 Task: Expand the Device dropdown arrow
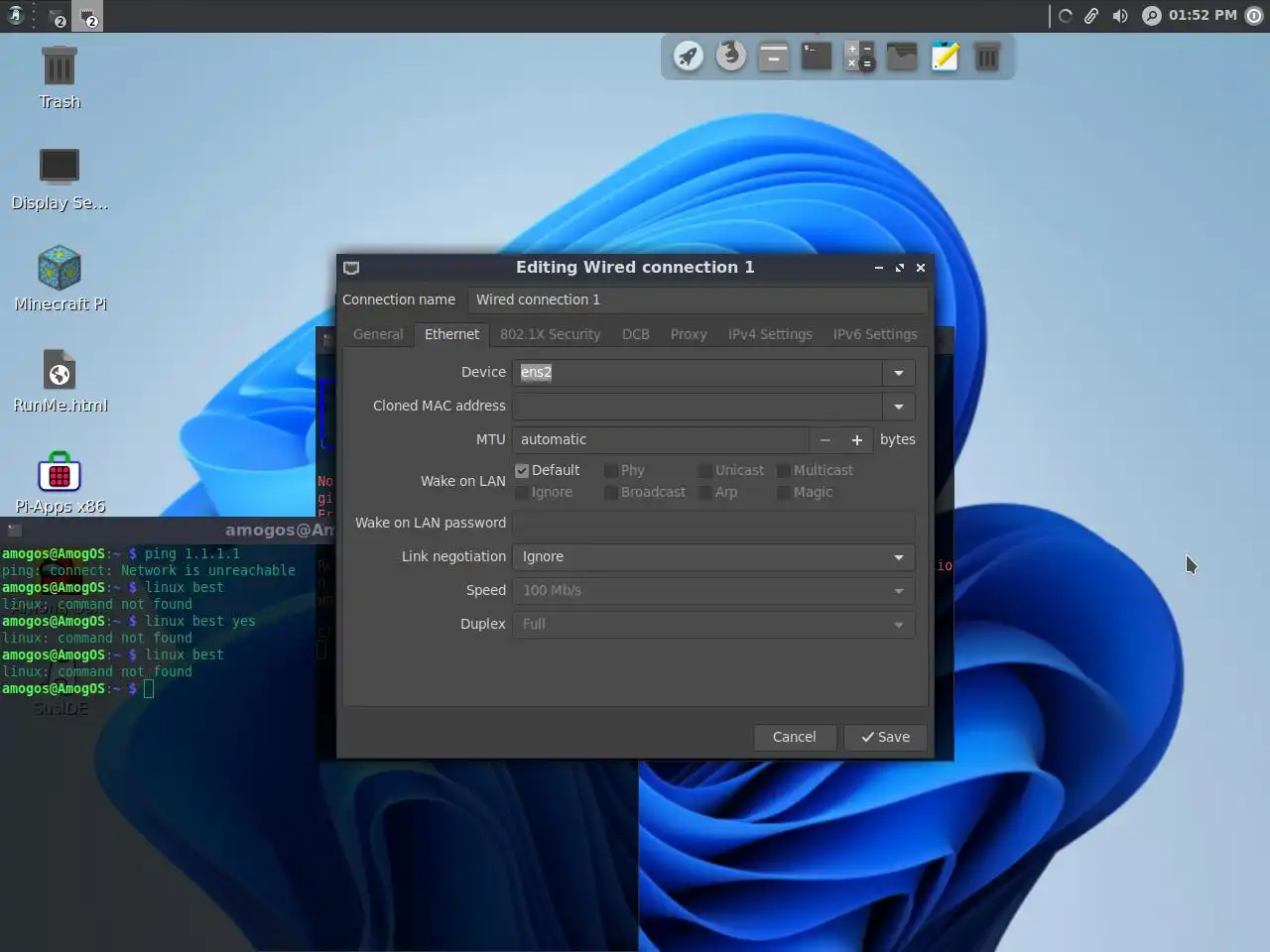[x=898, y=373]
